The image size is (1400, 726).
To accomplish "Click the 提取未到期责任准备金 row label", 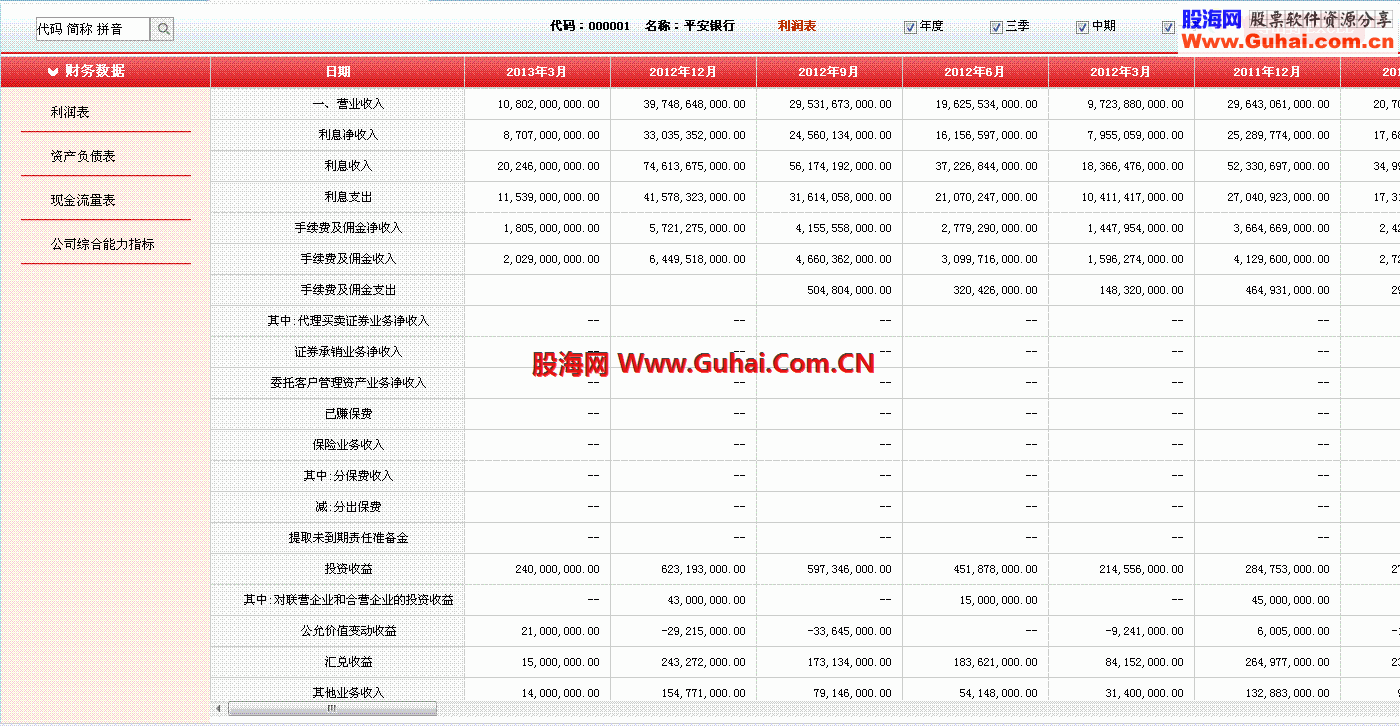I will point(348,538).
